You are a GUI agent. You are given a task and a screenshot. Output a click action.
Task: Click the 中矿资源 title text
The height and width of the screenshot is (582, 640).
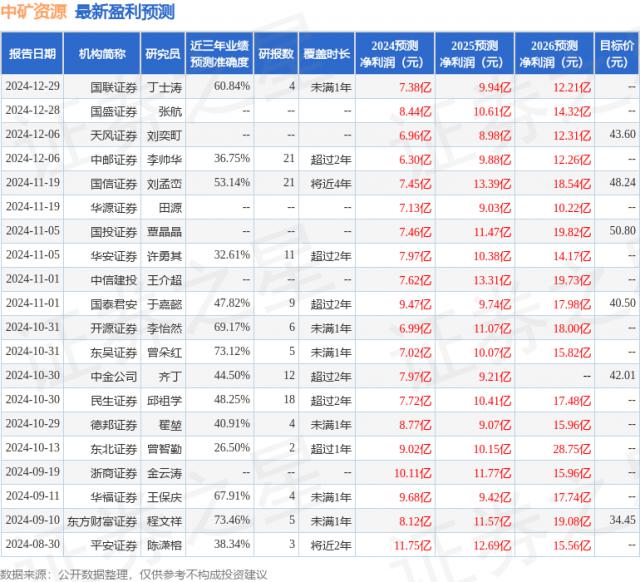tap(35, 13)
